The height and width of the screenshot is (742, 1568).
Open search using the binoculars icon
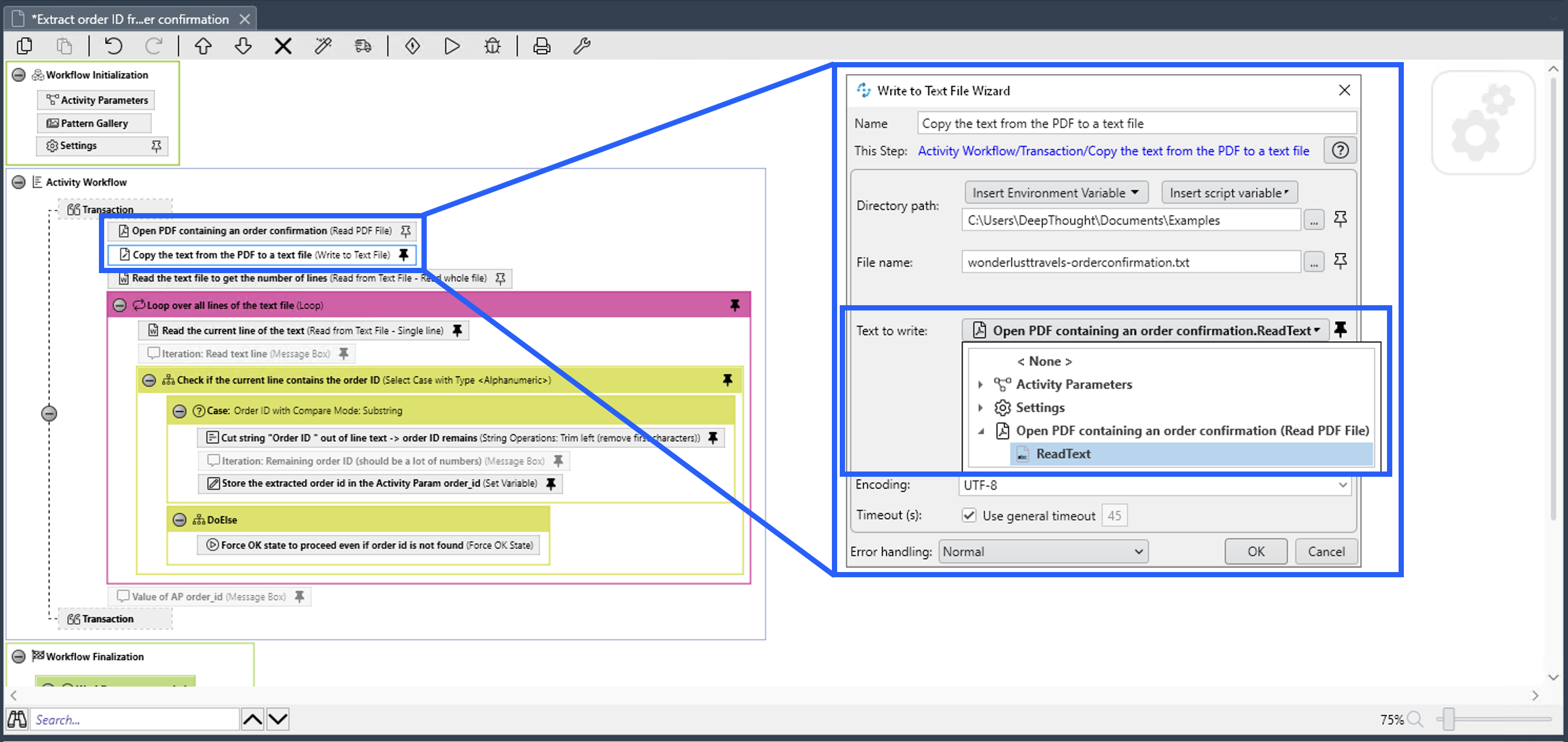pos(17,719)
